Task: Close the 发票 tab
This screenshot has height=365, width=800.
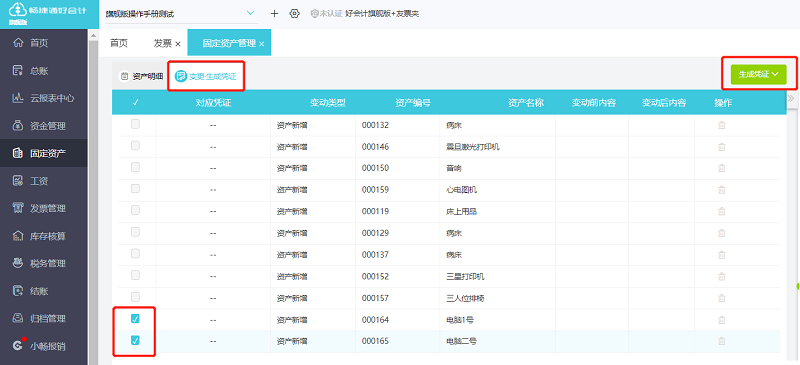Action: click(178, 44)
